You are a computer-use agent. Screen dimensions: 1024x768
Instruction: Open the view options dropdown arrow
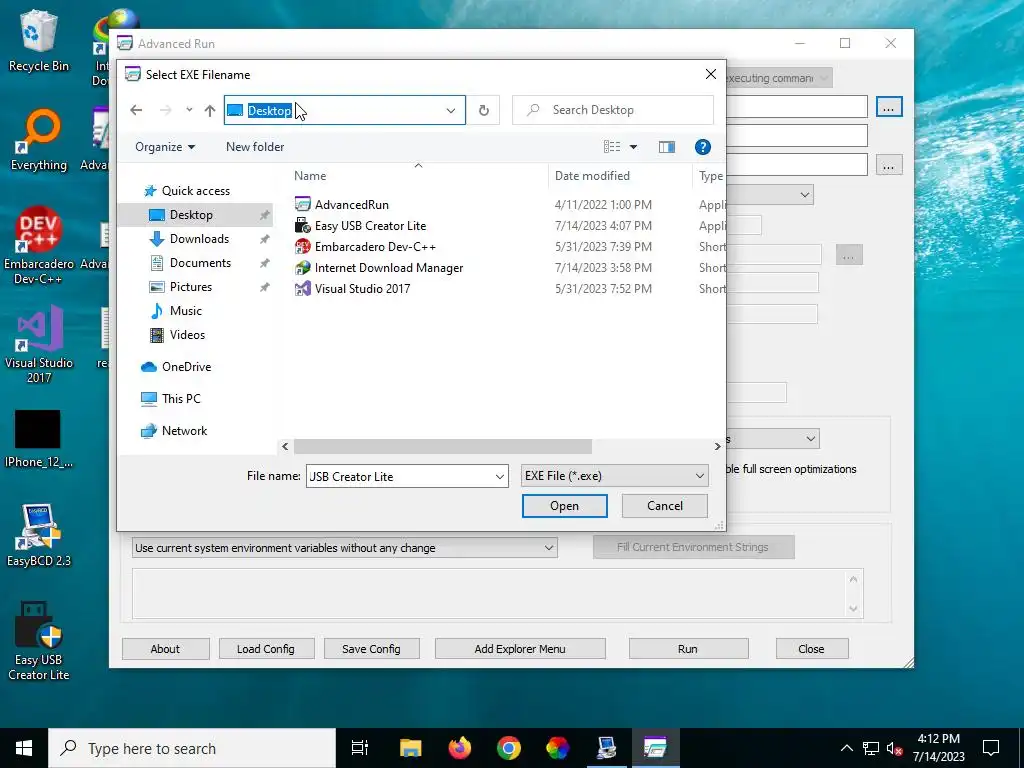[633, 147]
